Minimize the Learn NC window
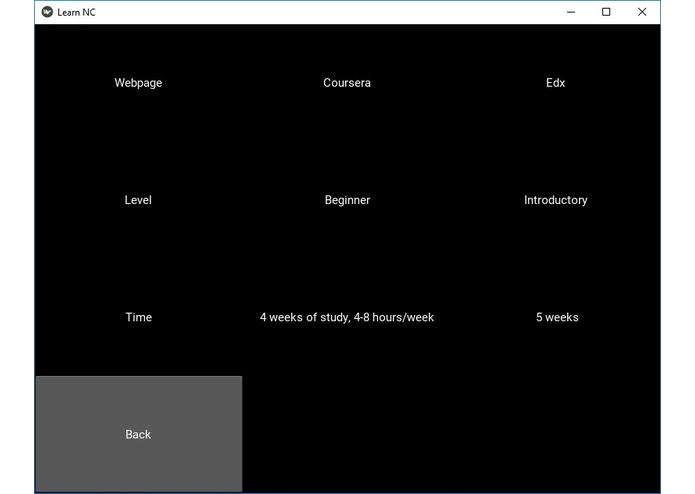The width and height of the screenshot is (695, 494). 571,12
